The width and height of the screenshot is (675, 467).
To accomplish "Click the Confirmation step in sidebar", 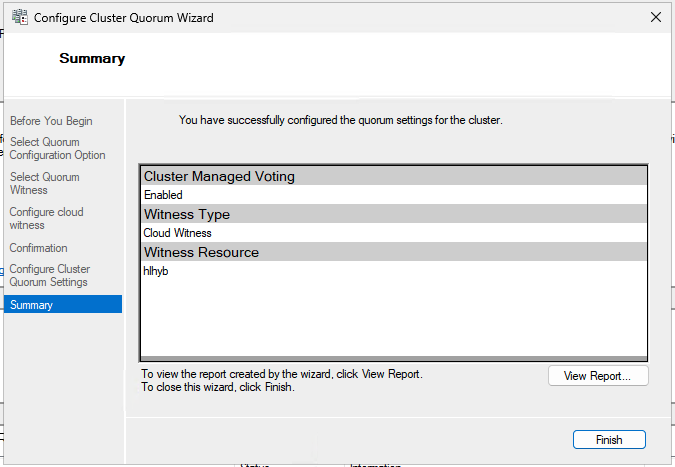I will coord(39,248).
